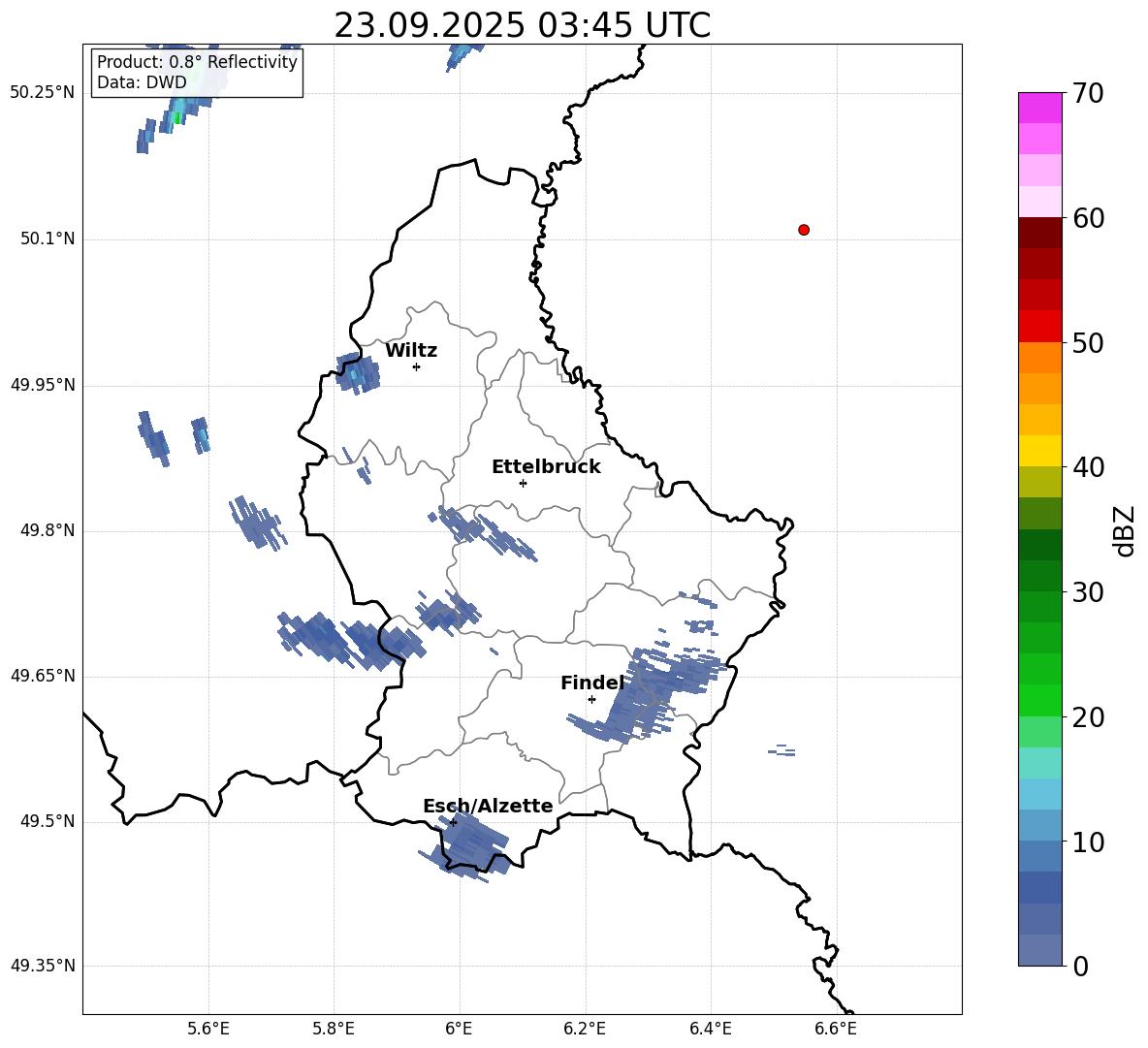
Task: Click the Findel location cross marker
Action: (591, 700)
